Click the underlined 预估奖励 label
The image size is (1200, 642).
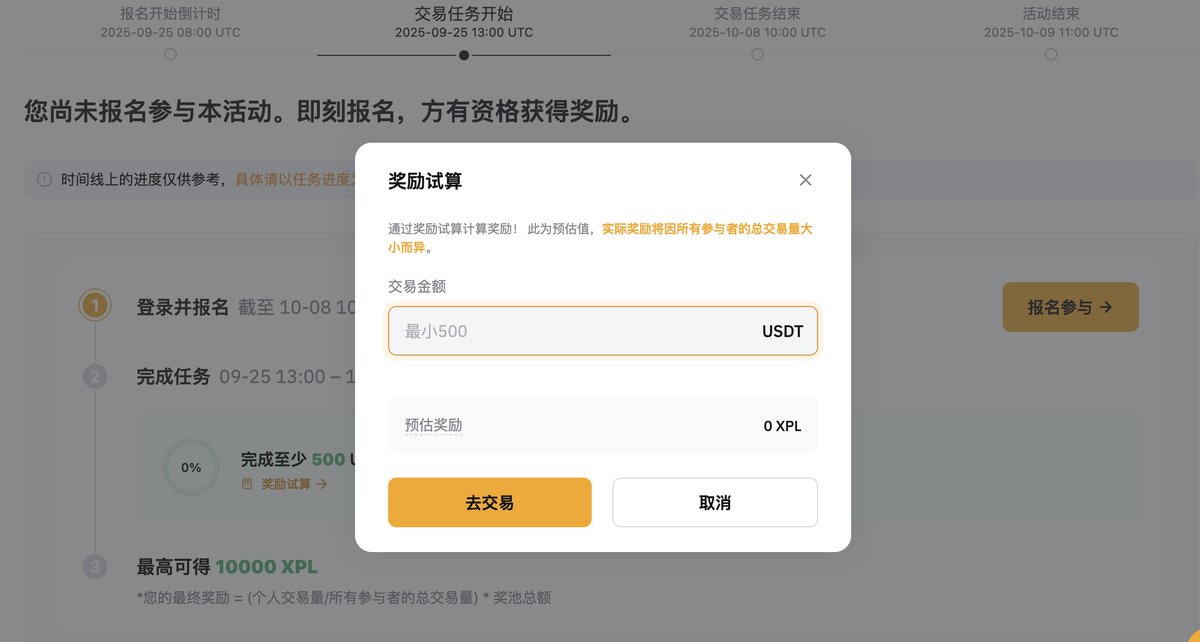(x=433, y=425)
